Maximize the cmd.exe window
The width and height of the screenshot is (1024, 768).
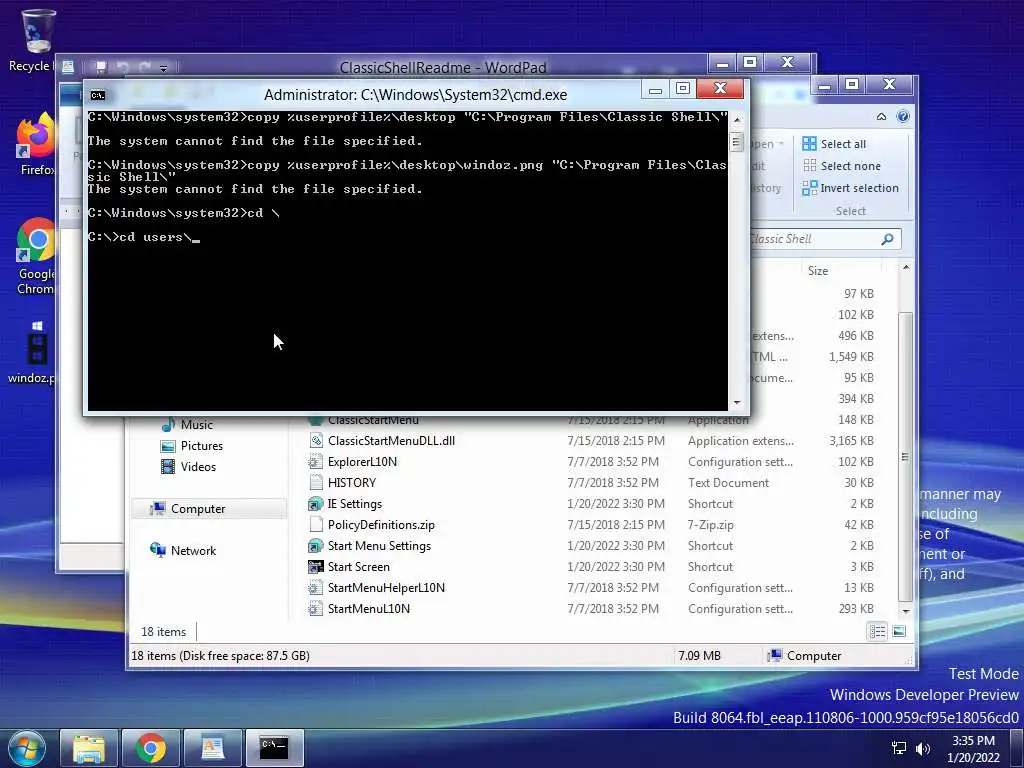coord(682,88)
